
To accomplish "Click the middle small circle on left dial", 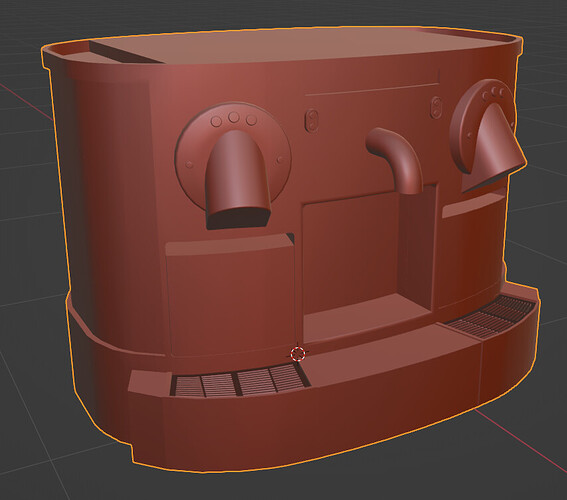I will (234, 117).
